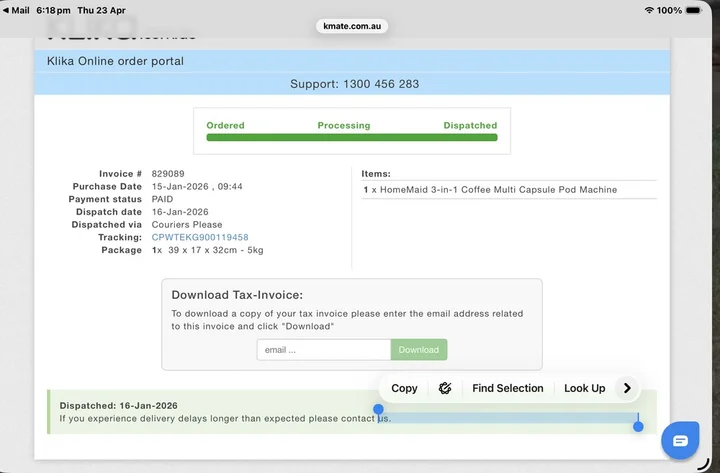Click purchase date '15-Jan-2026 , 09:44'

[197, 186]
